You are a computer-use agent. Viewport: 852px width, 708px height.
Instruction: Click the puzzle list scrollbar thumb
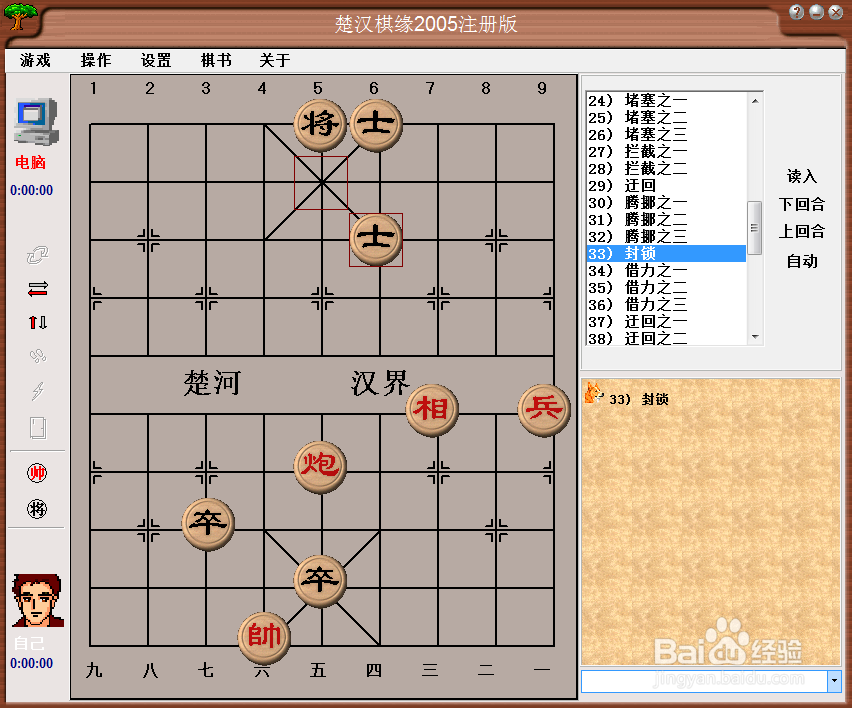pyautogui.click(x=755, y=228)
